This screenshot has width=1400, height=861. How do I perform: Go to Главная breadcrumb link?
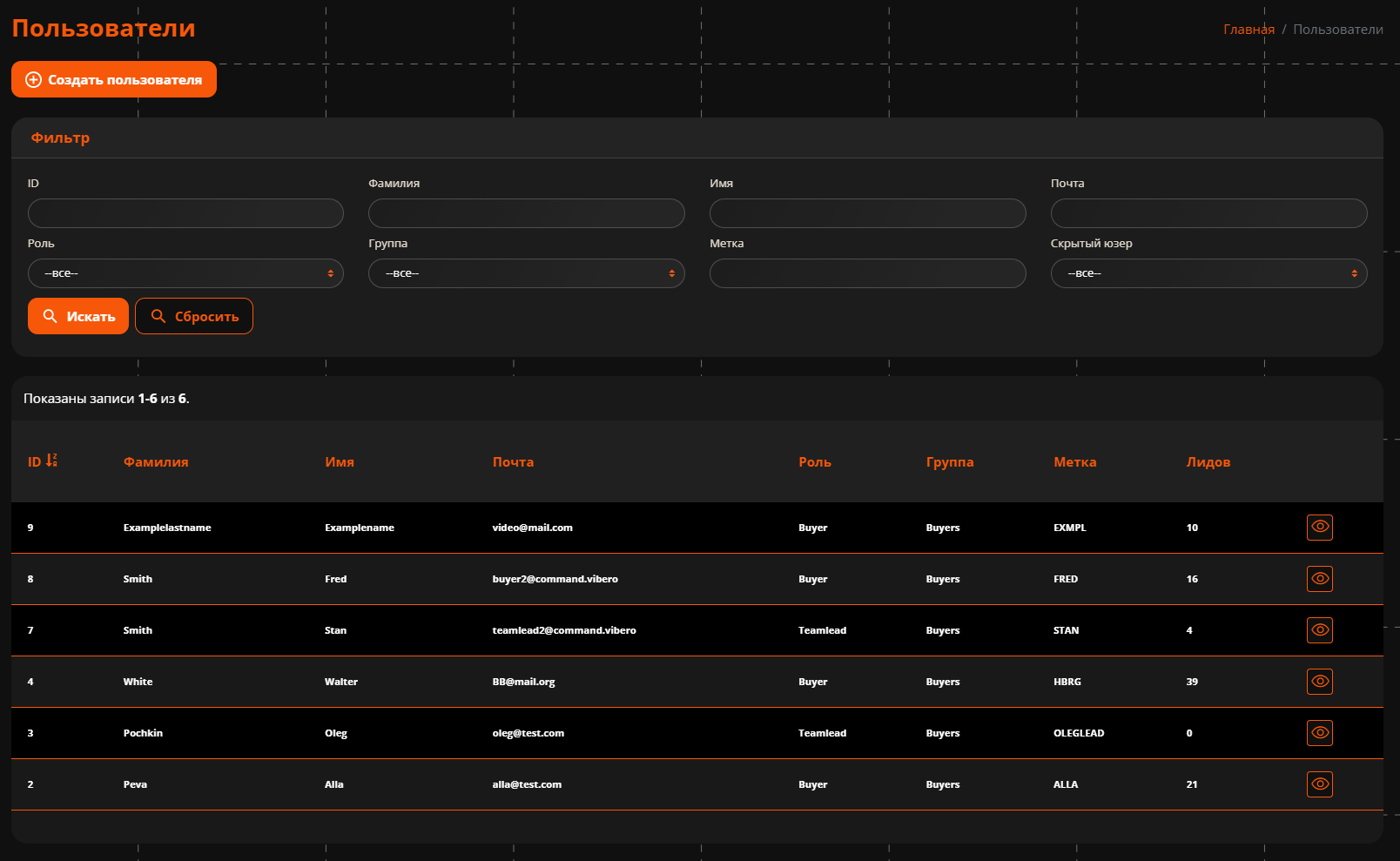pyautogui.click(x=1249, y=30)
